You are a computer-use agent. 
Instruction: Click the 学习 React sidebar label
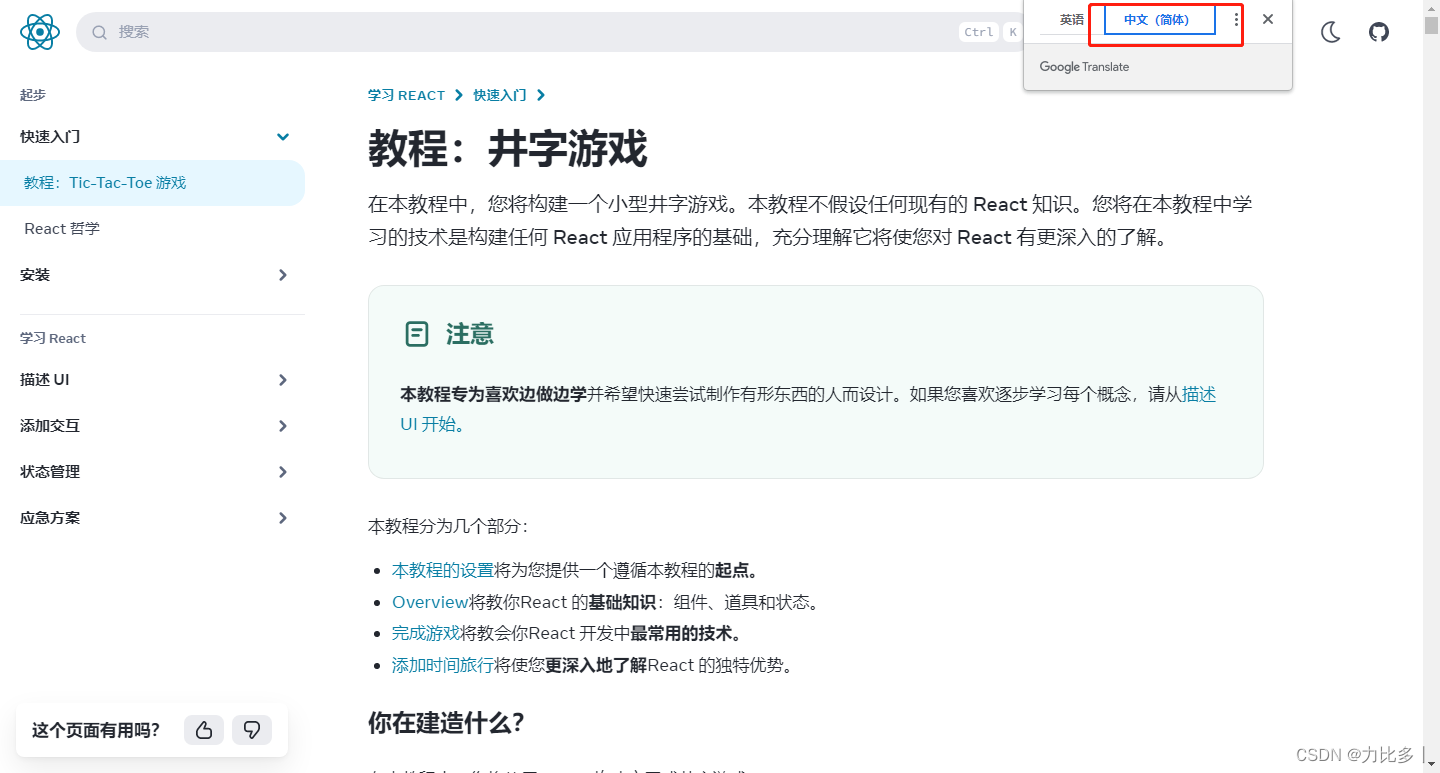pyautogui.click(x=53, y=338)
